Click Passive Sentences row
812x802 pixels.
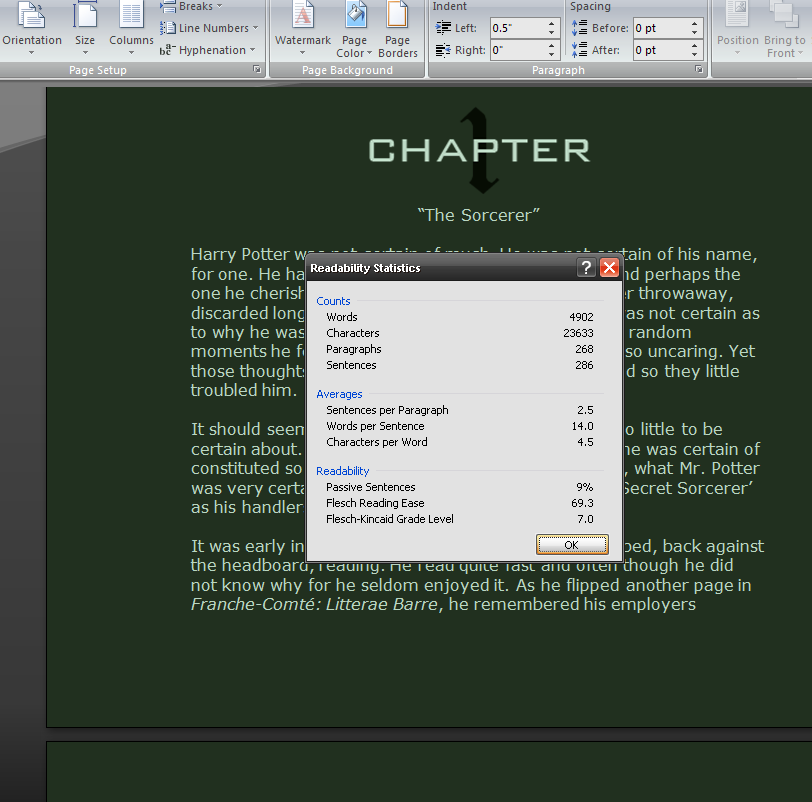click(x=459, y=487)
